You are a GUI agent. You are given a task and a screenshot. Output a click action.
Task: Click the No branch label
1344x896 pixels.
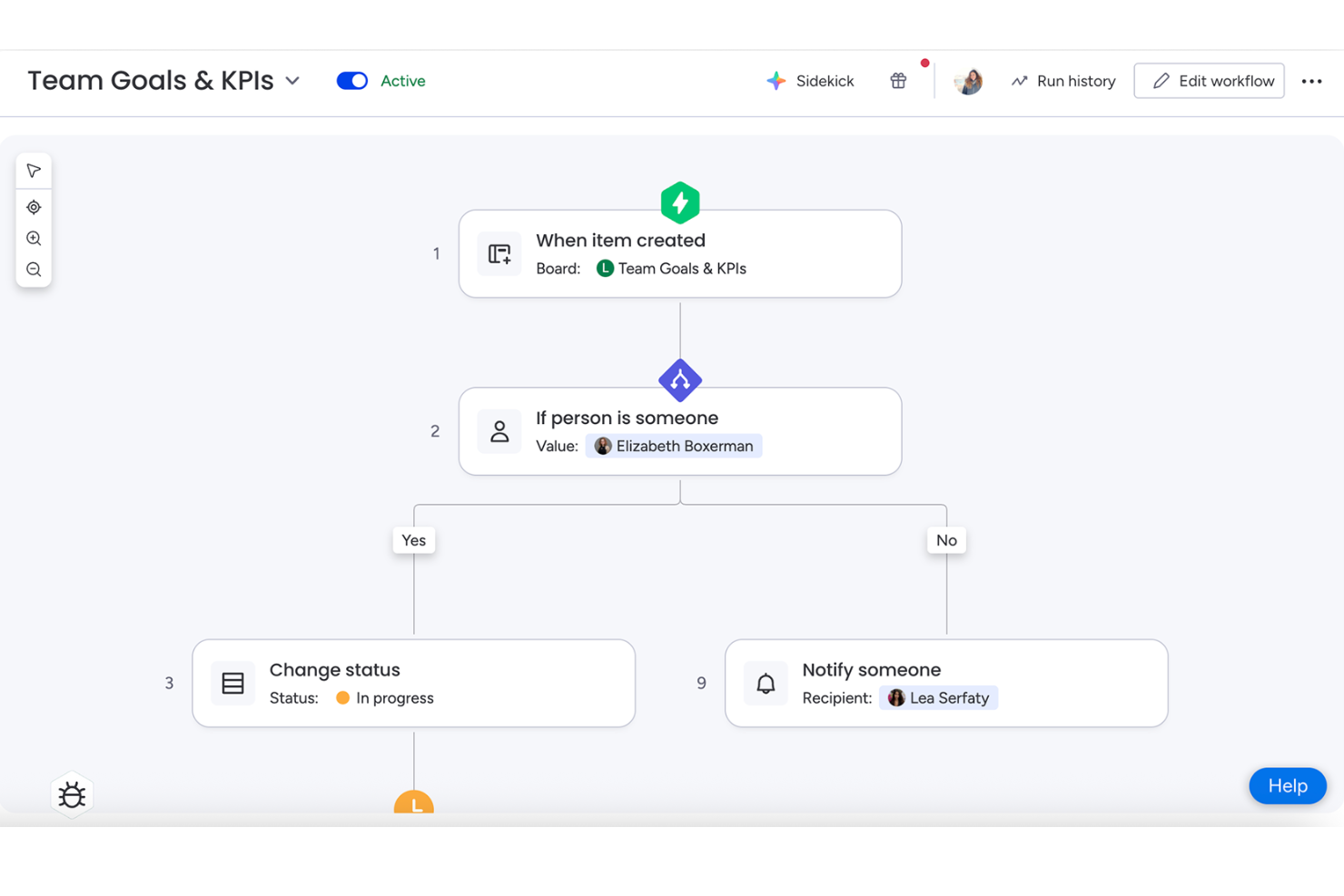click(946, 540)
